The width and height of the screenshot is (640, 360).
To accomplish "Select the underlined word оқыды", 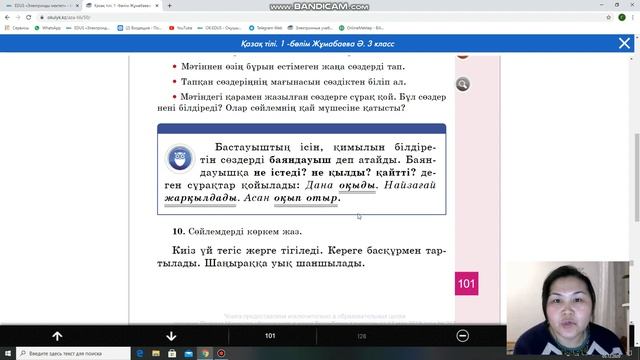I will click(357, 186).
